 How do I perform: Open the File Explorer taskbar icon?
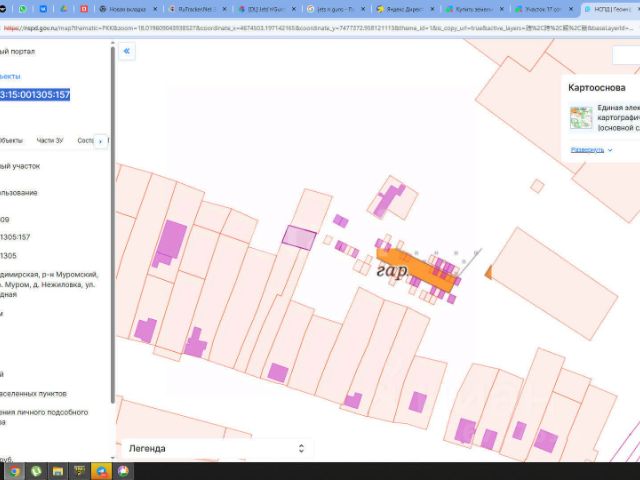tap(58, 471)
